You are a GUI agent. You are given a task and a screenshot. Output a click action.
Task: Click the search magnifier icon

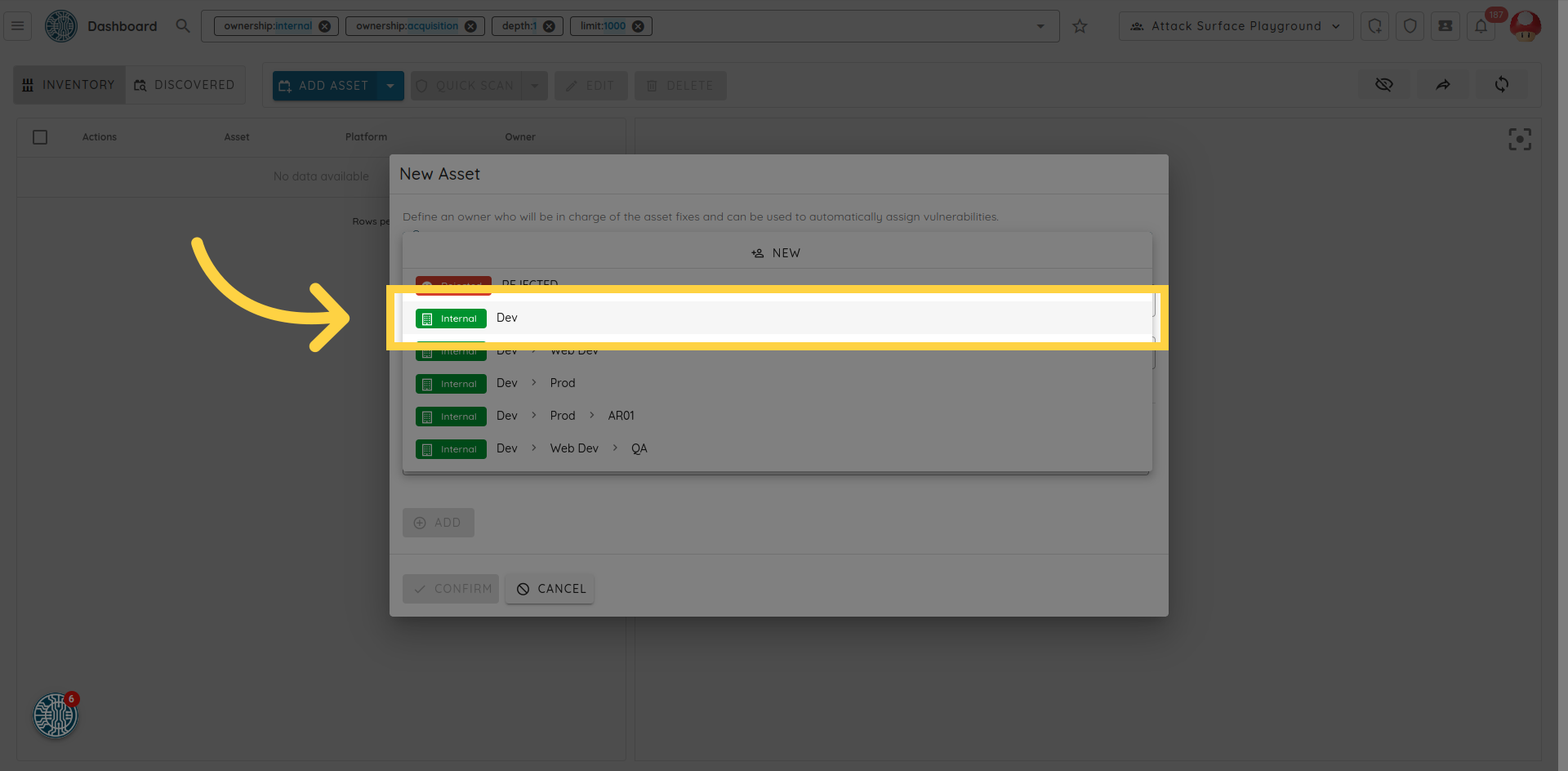183,26
